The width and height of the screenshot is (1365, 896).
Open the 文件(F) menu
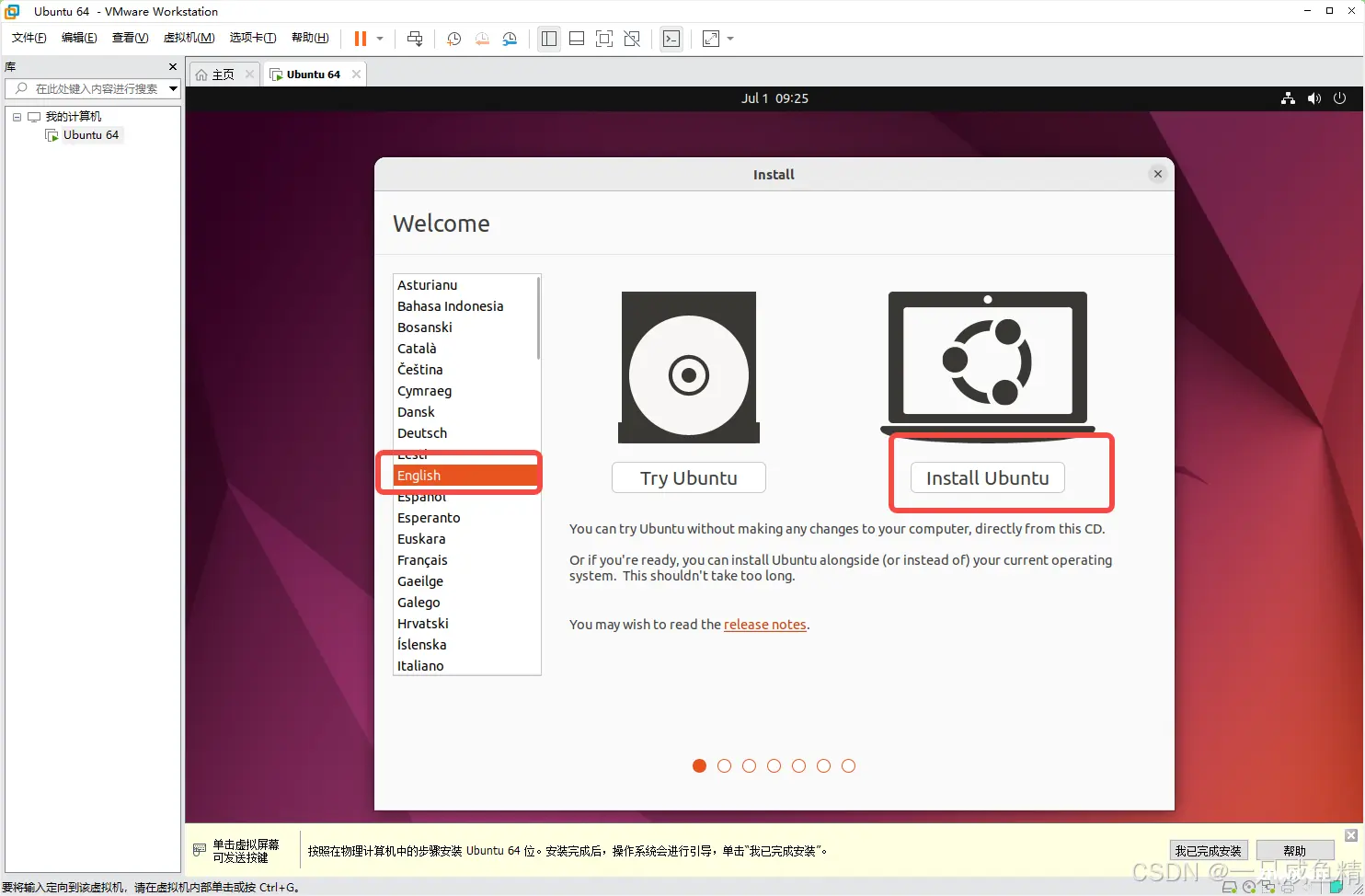29,38
